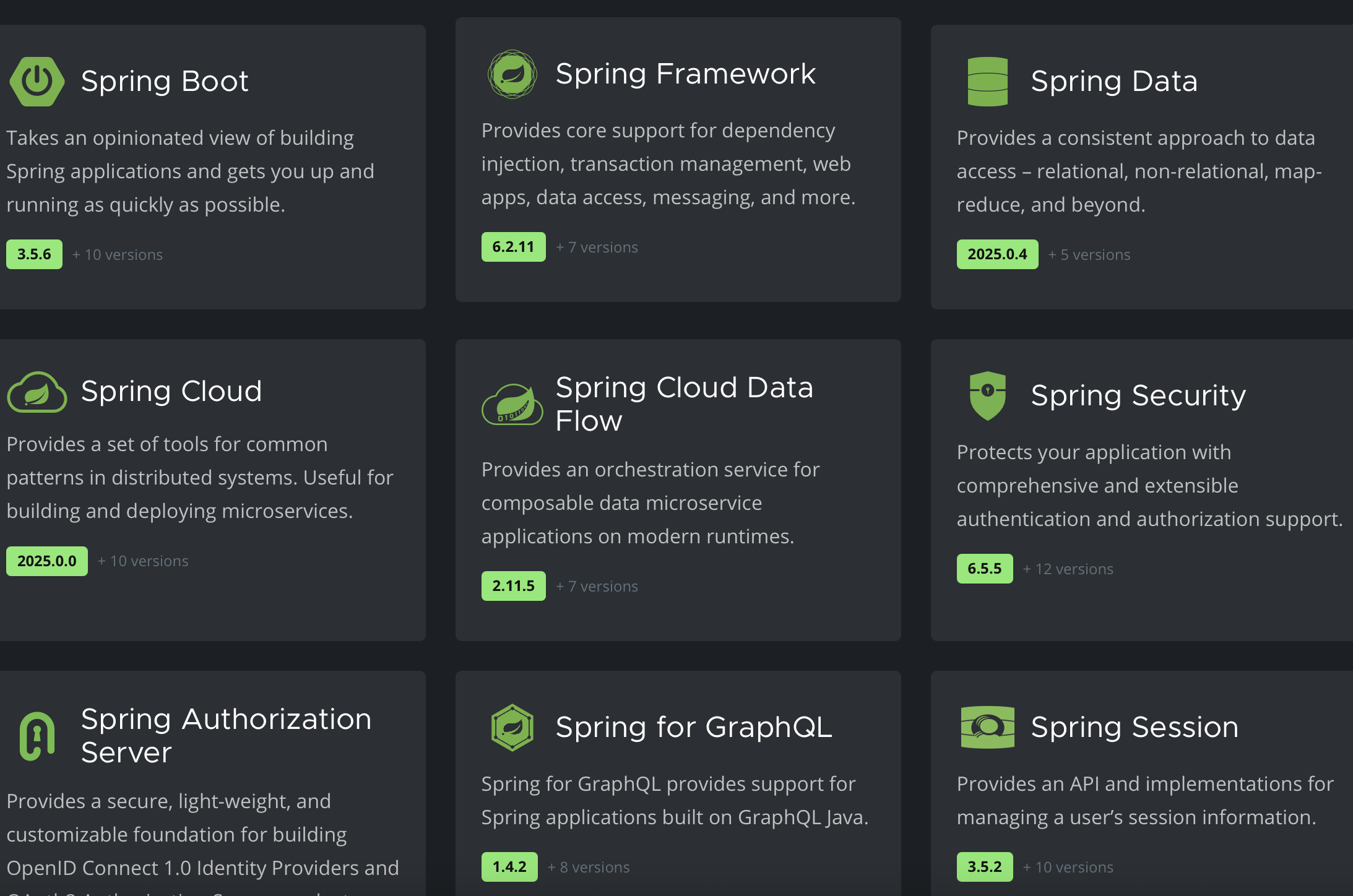Open the Spring Session project title

click(x=1135, y=727)
